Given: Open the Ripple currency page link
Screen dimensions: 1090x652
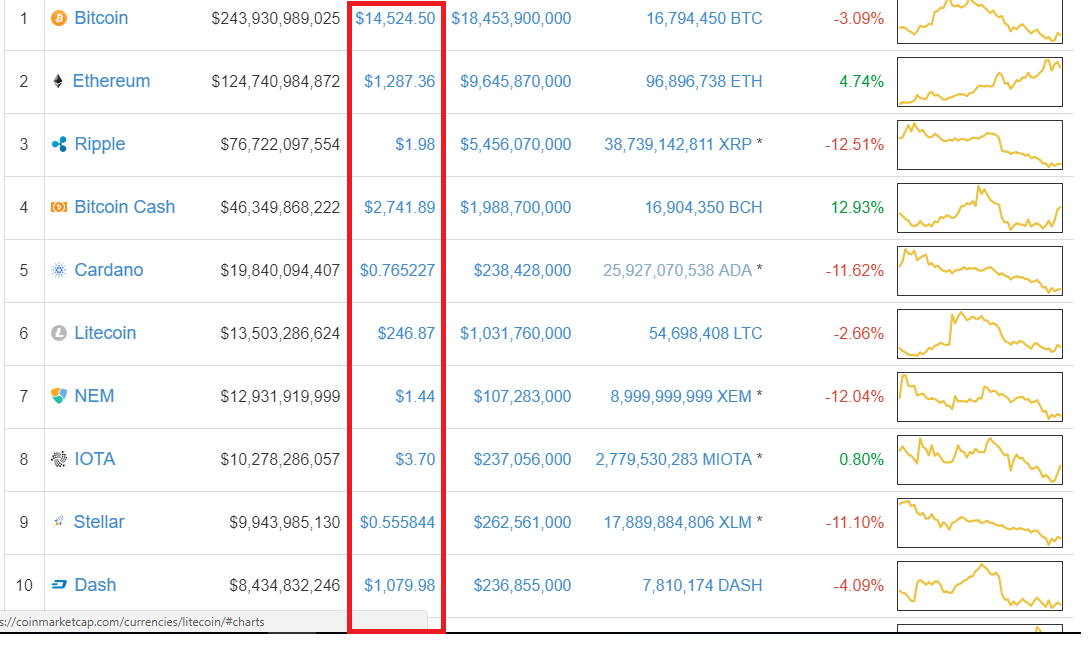Looking at the screenshot, I should point(99,144).
